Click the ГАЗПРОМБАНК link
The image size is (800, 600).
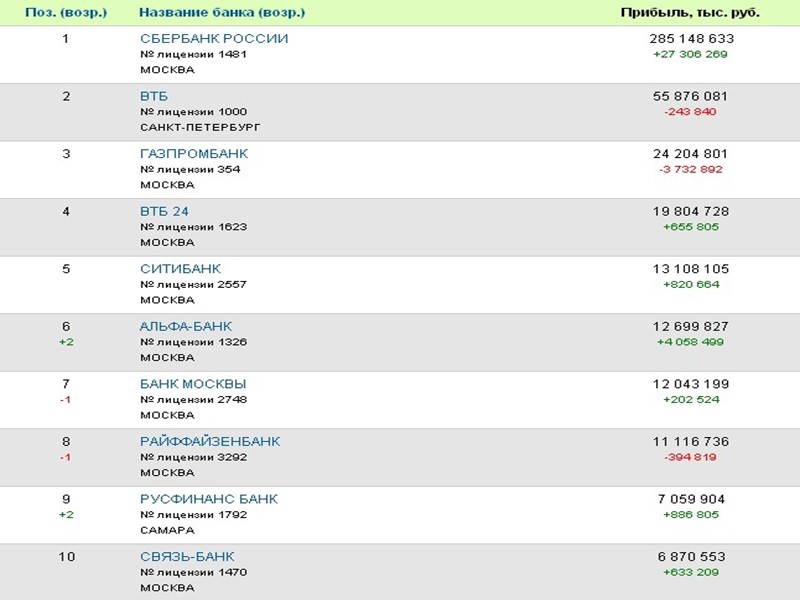point(194,154)
